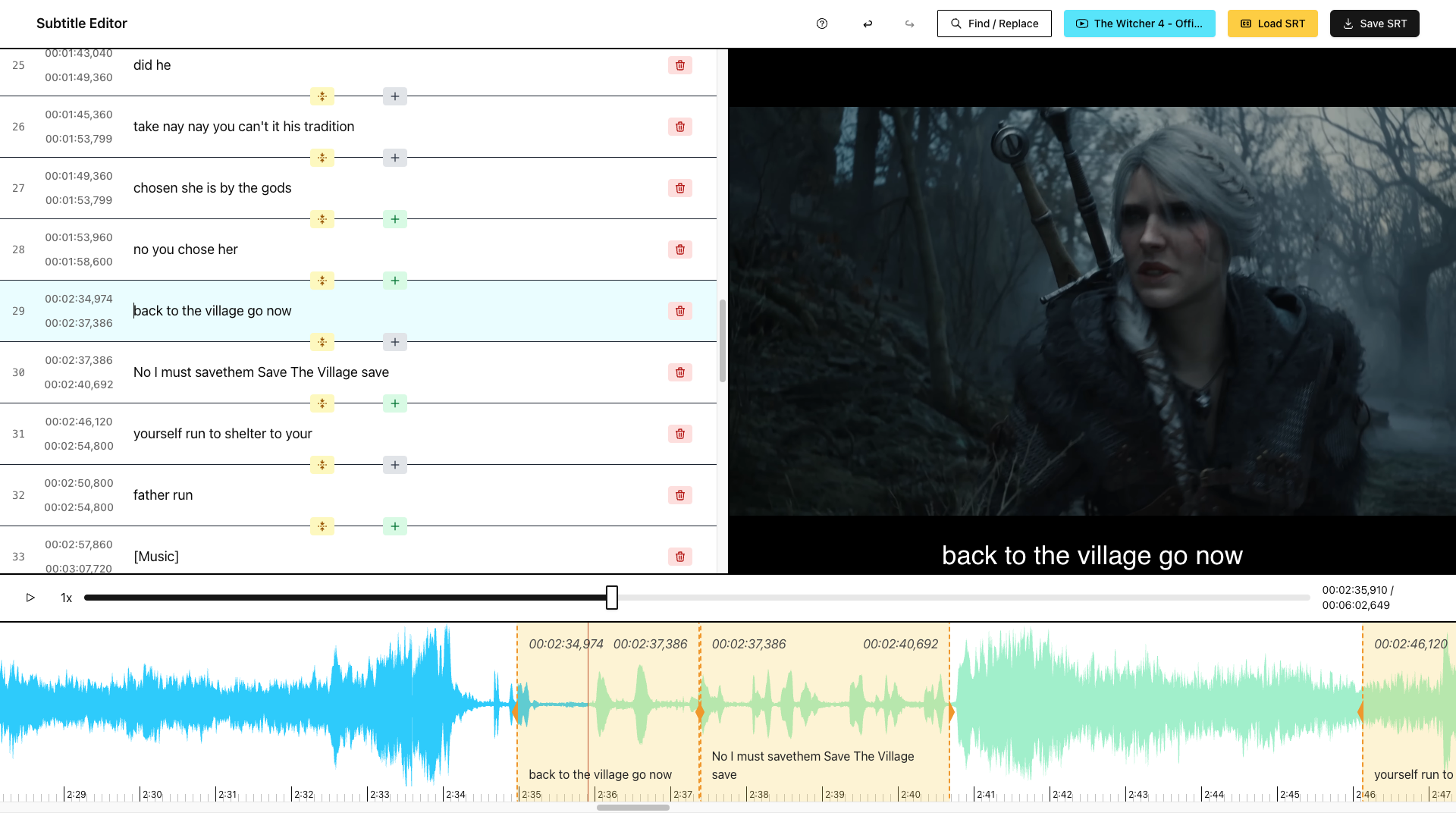Edit text 'did he' in row 25

pos(152,65)
